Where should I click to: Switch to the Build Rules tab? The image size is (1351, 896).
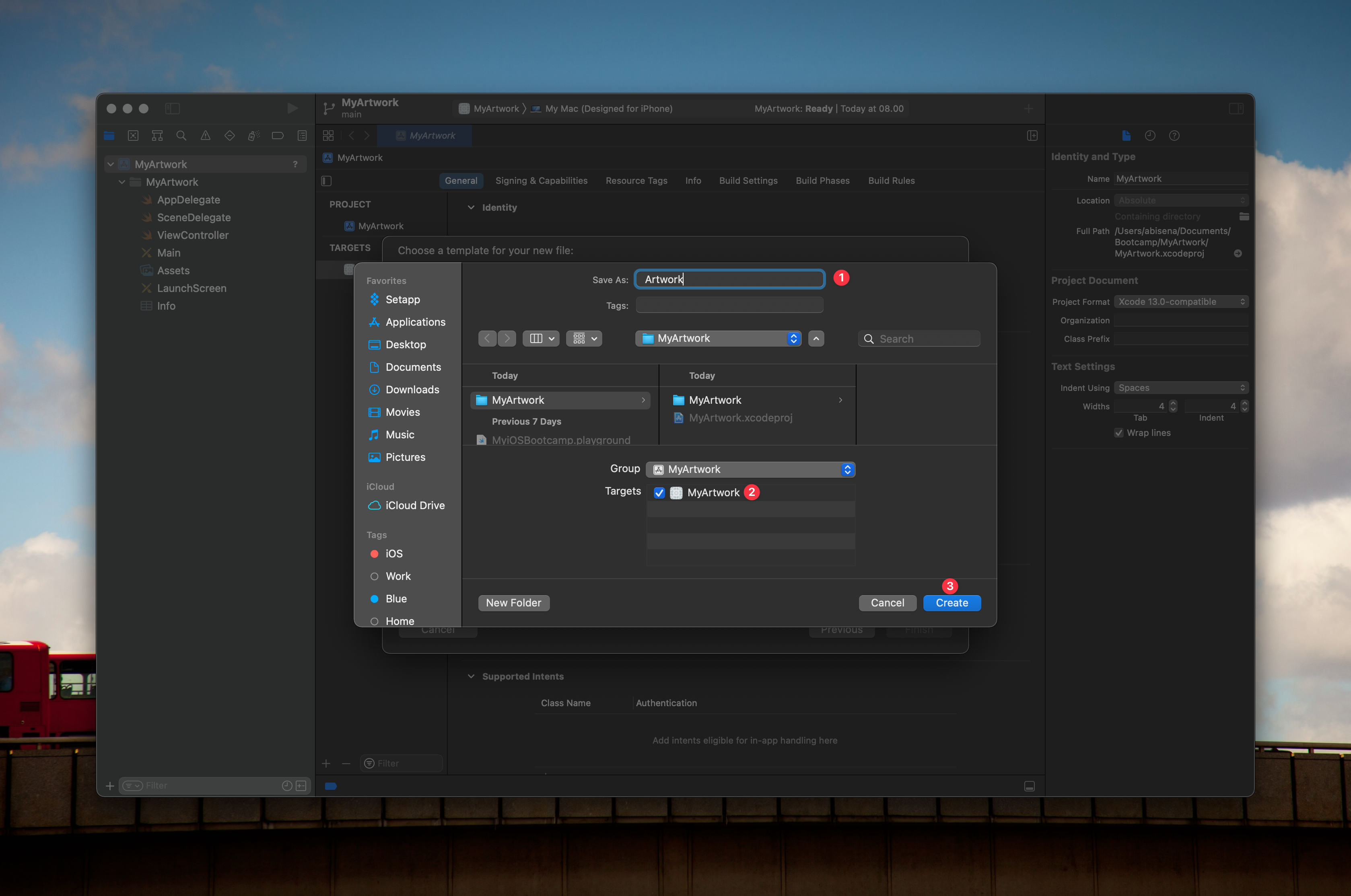[891, 181]
